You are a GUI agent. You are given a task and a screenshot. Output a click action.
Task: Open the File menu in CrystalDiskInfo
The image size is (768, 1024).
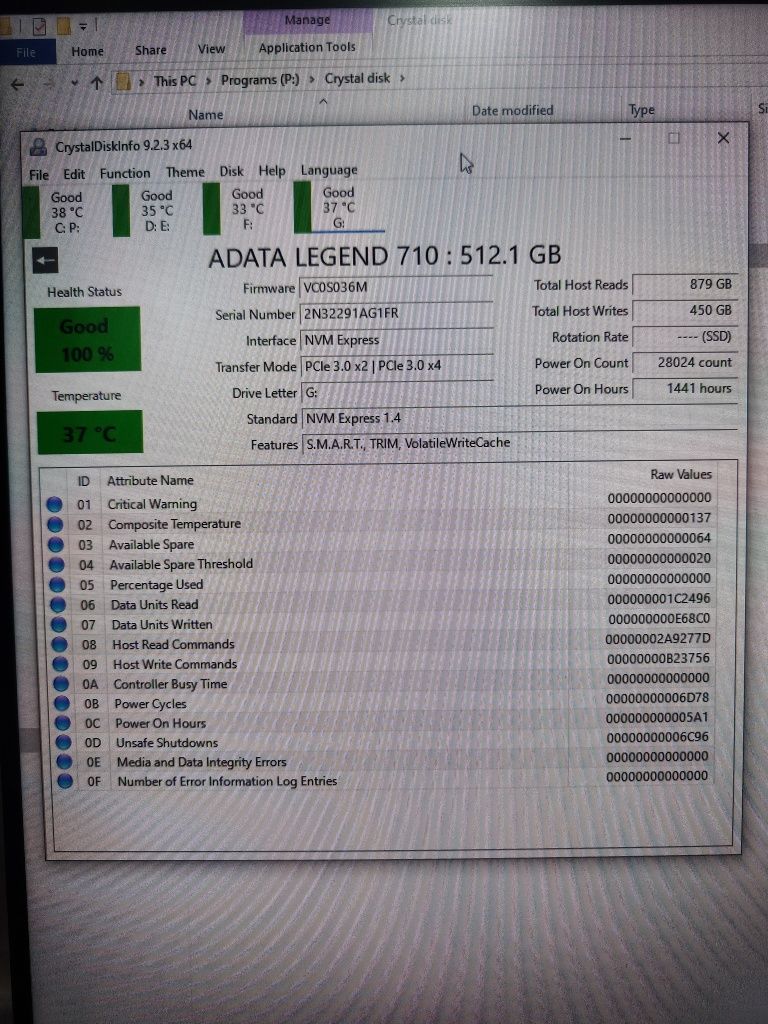point(39,174)
